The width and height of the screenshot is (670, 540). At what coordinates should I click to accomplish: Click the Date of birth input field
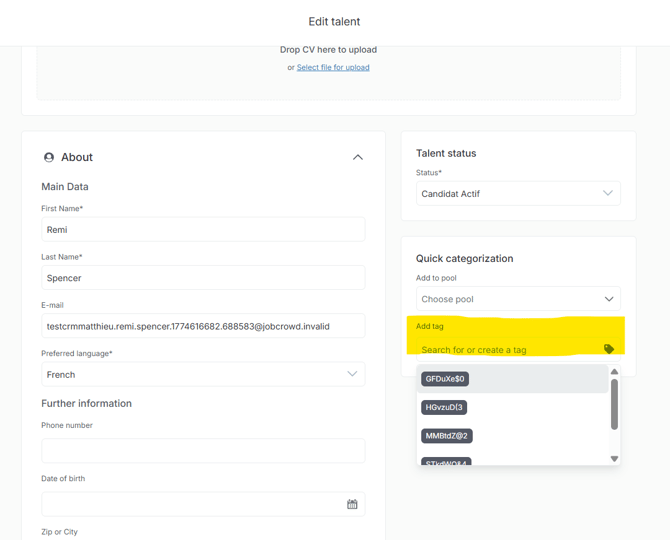(190, 504)
